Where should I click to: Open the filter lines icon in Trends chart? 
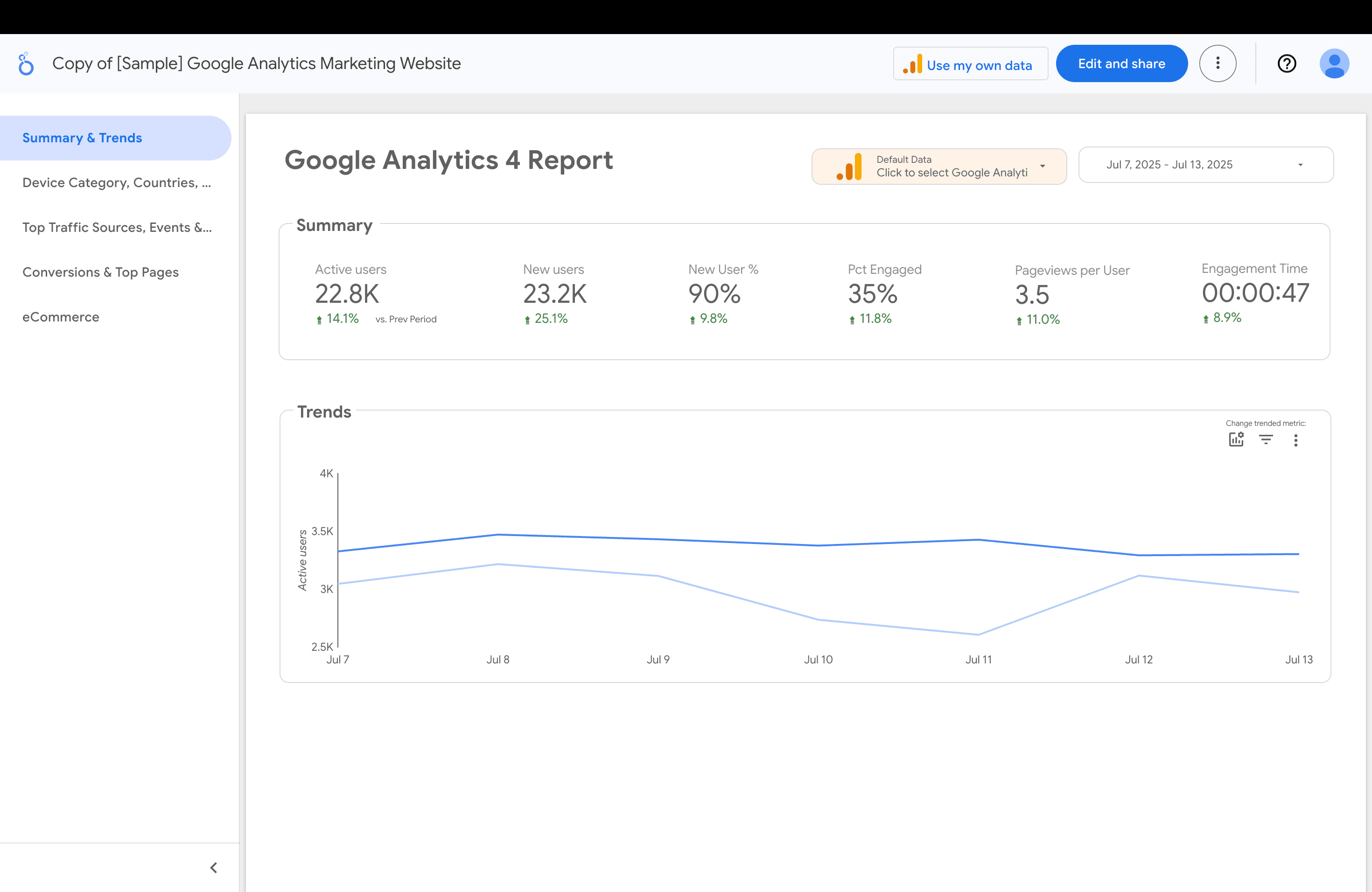click(1265, 440)
